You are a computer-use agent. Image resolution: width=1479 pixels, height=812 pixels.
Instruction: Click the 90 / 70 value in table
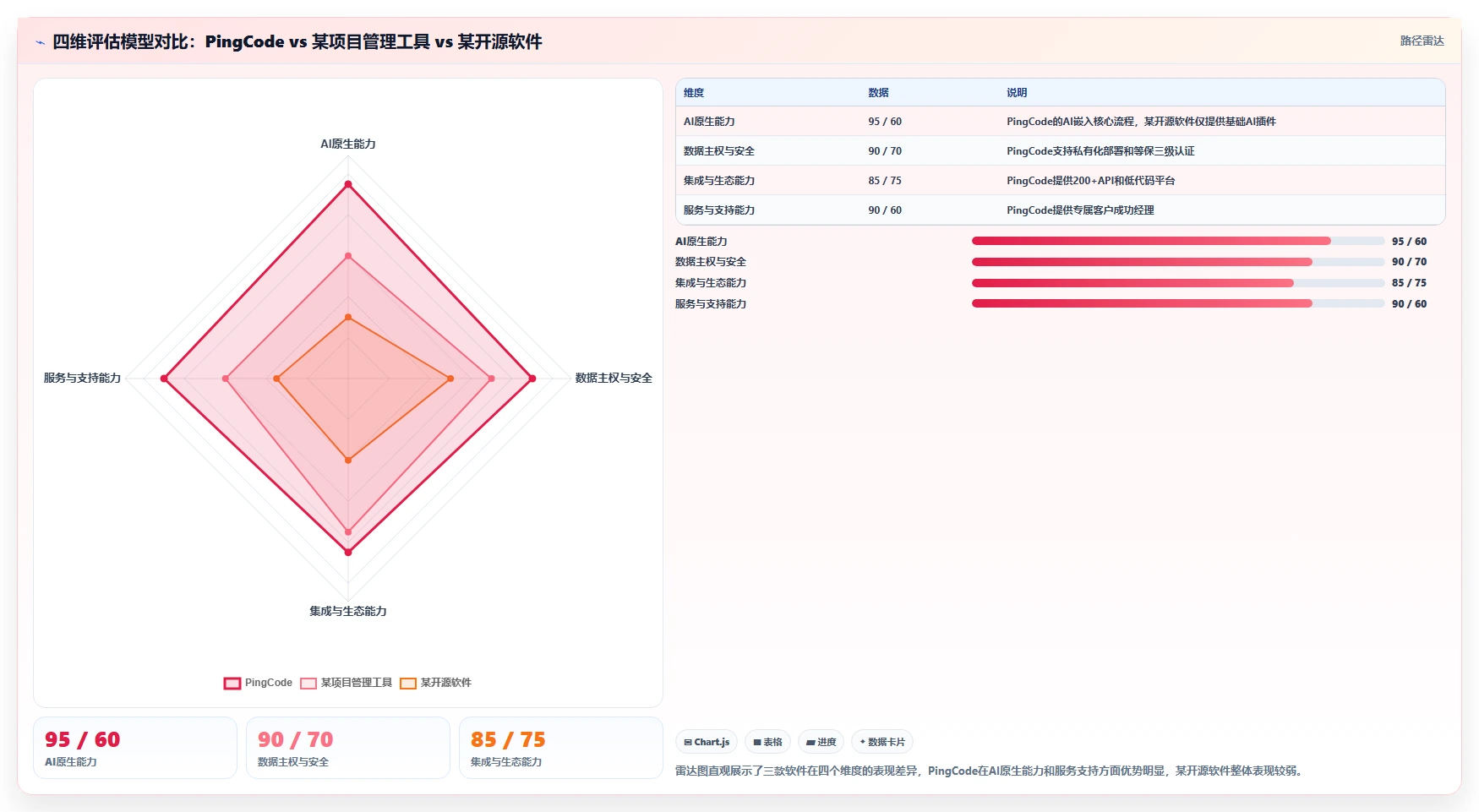[885, 151]
